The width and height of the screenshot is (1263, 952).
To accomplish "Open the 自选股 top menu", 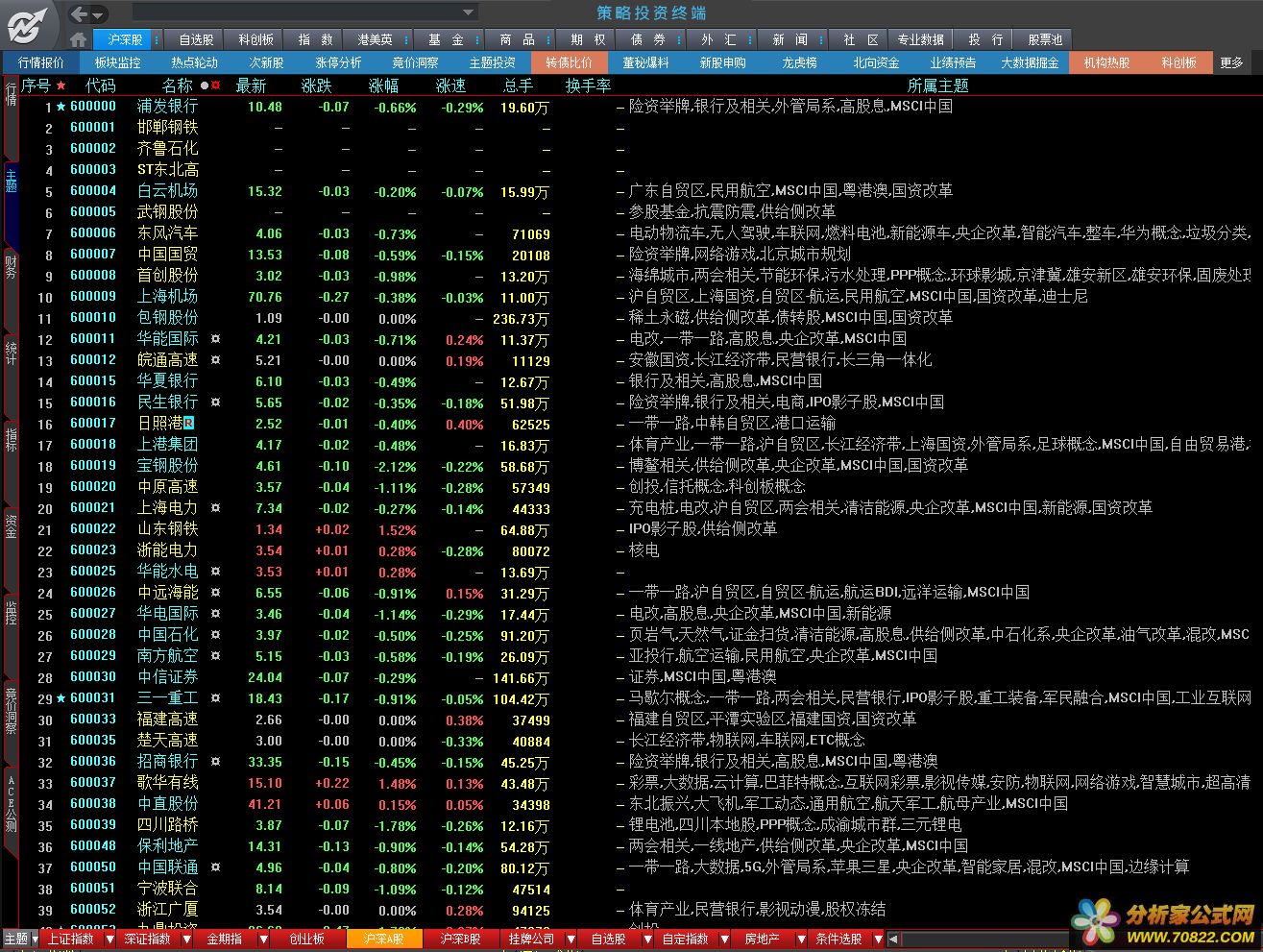I will (196, 39).
